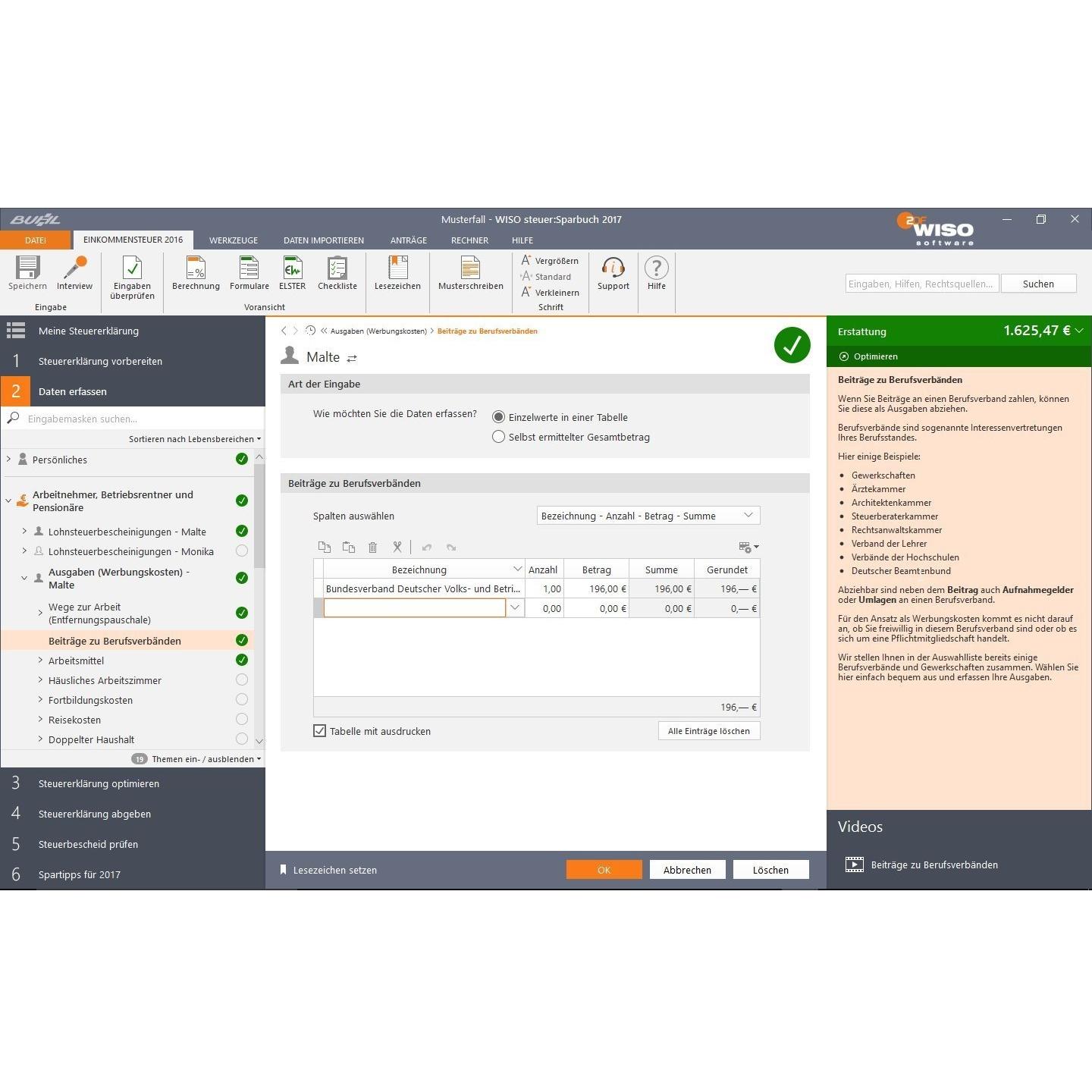Switch to the WERKZEUGE ribbon tab
The image size is (1092, 1092).
[x=234, y=240]
